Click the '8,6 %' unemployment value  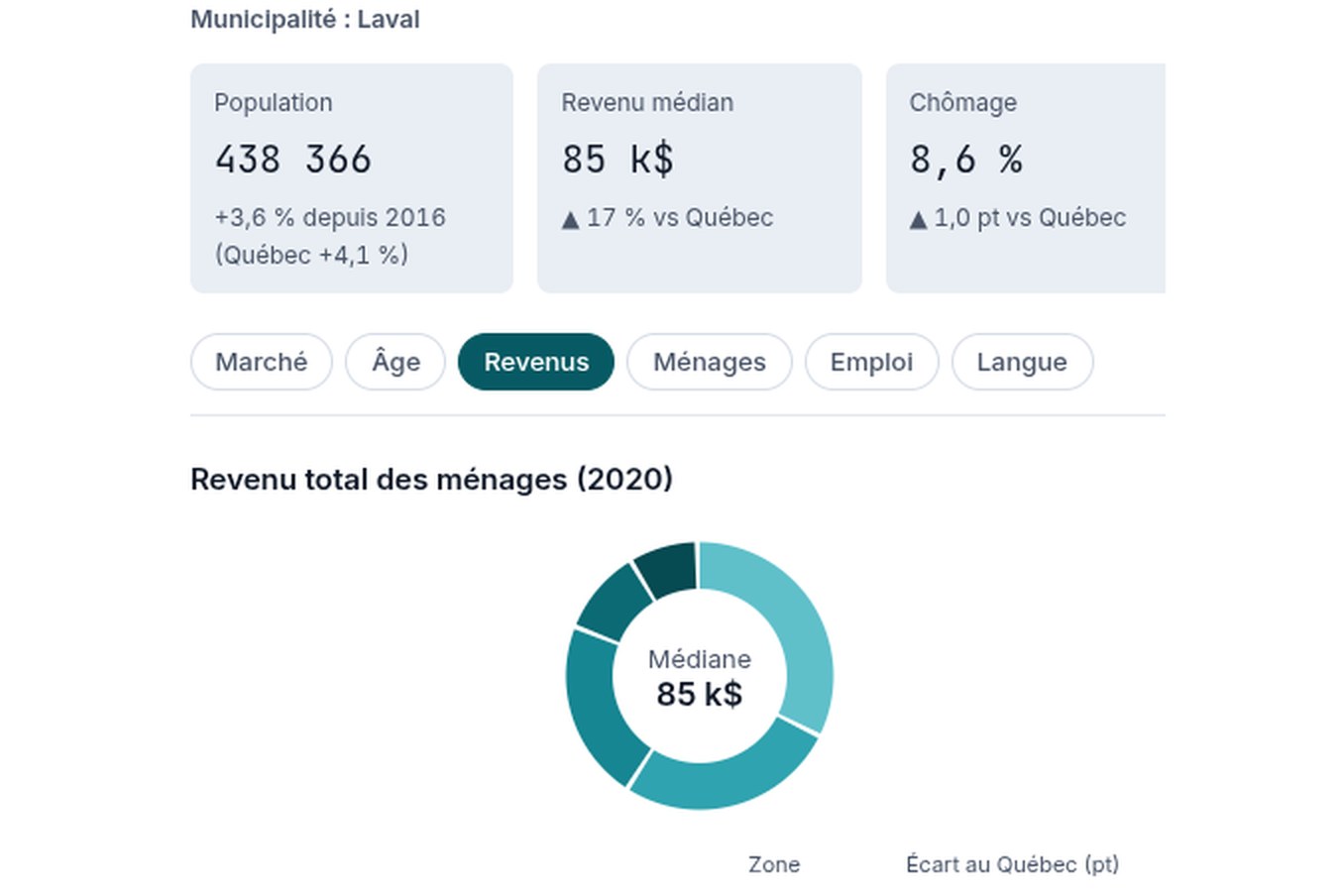(966, 160)
